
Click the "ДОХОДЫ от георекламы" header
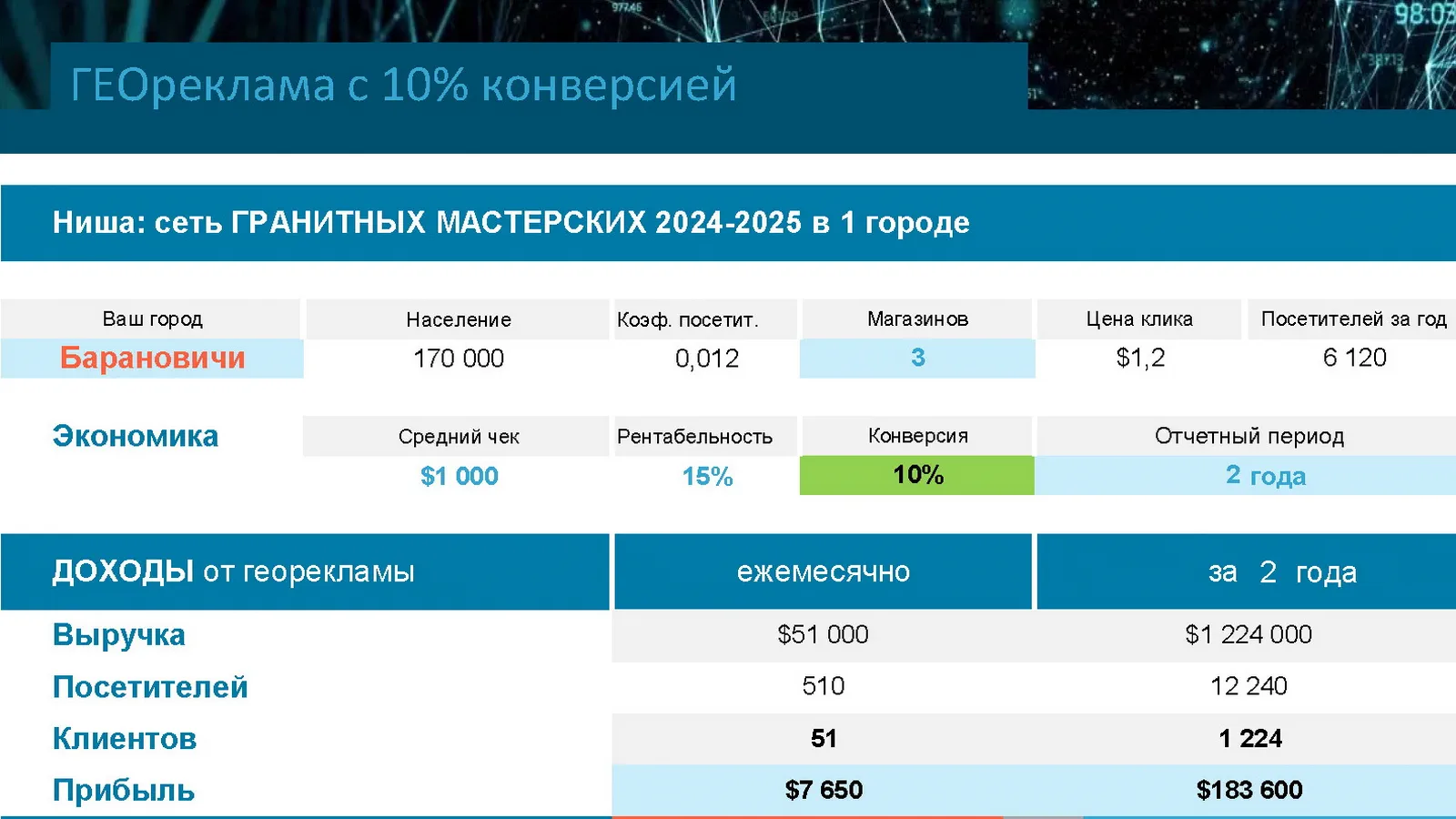[233, 571]
